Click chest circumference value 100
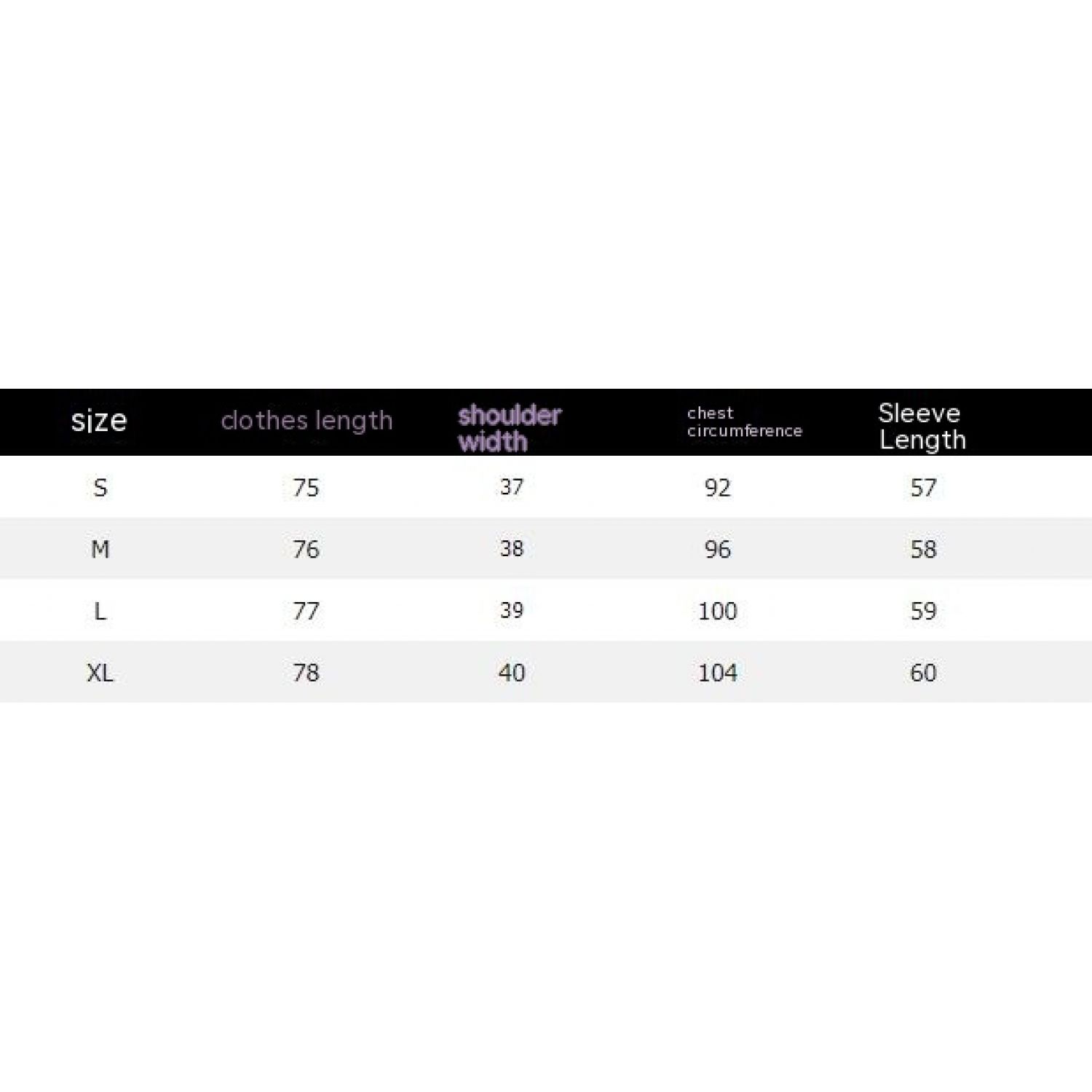 (x=717, y=611)
